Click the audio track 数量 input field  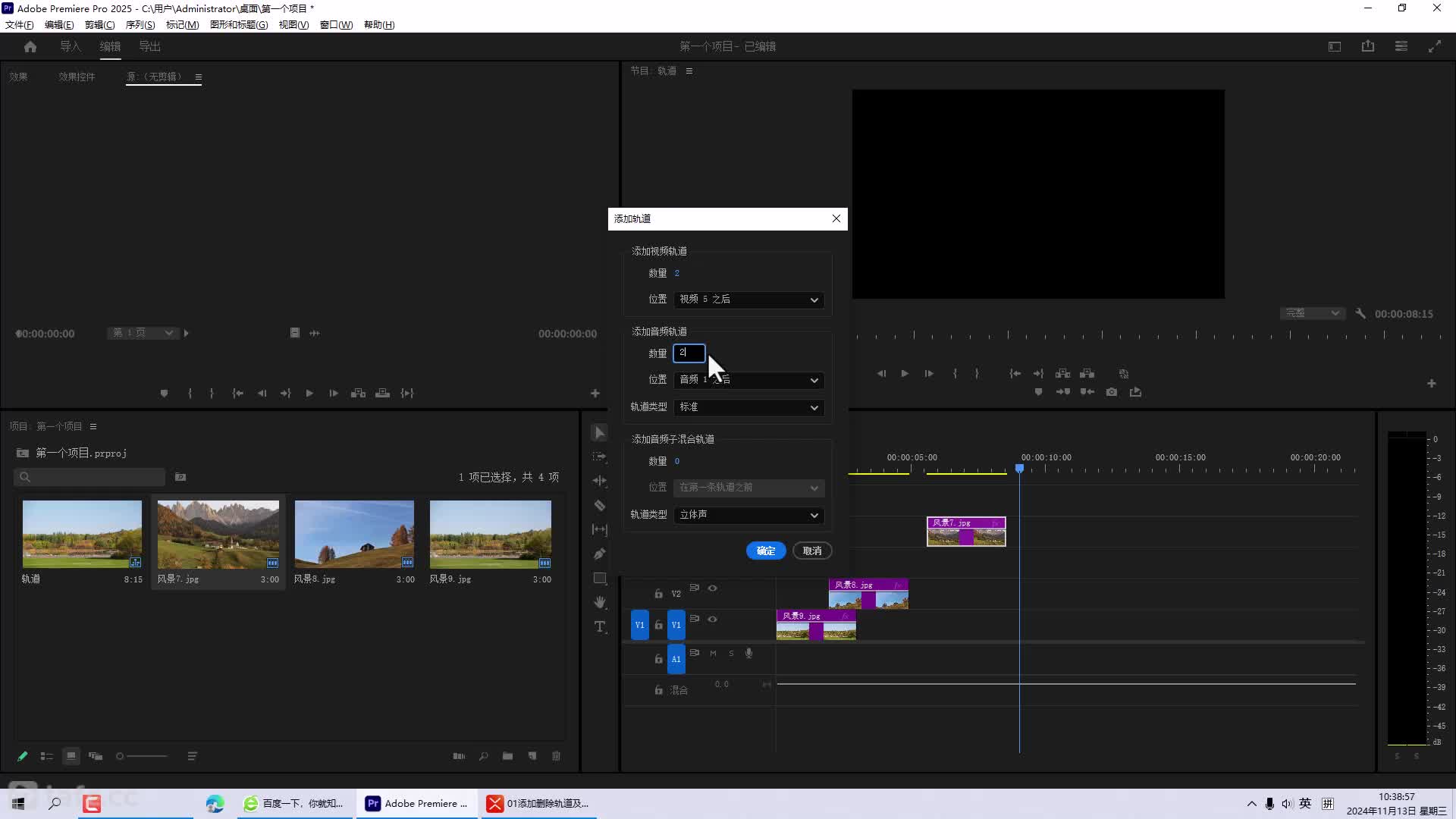(x=689, y=353)
